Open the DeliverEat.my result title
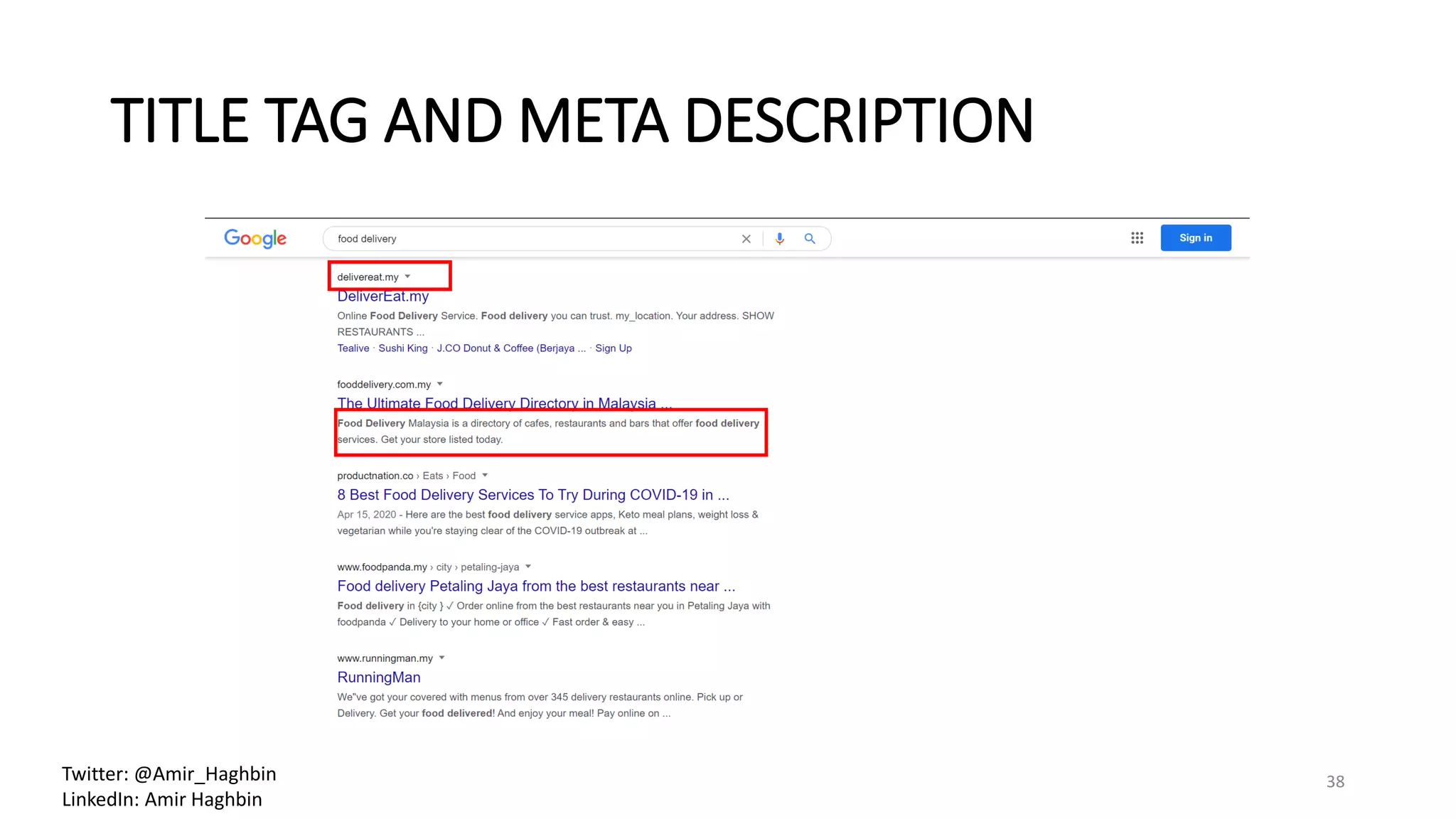Viewport: 1456px width, 819px height. pos(382,296)
